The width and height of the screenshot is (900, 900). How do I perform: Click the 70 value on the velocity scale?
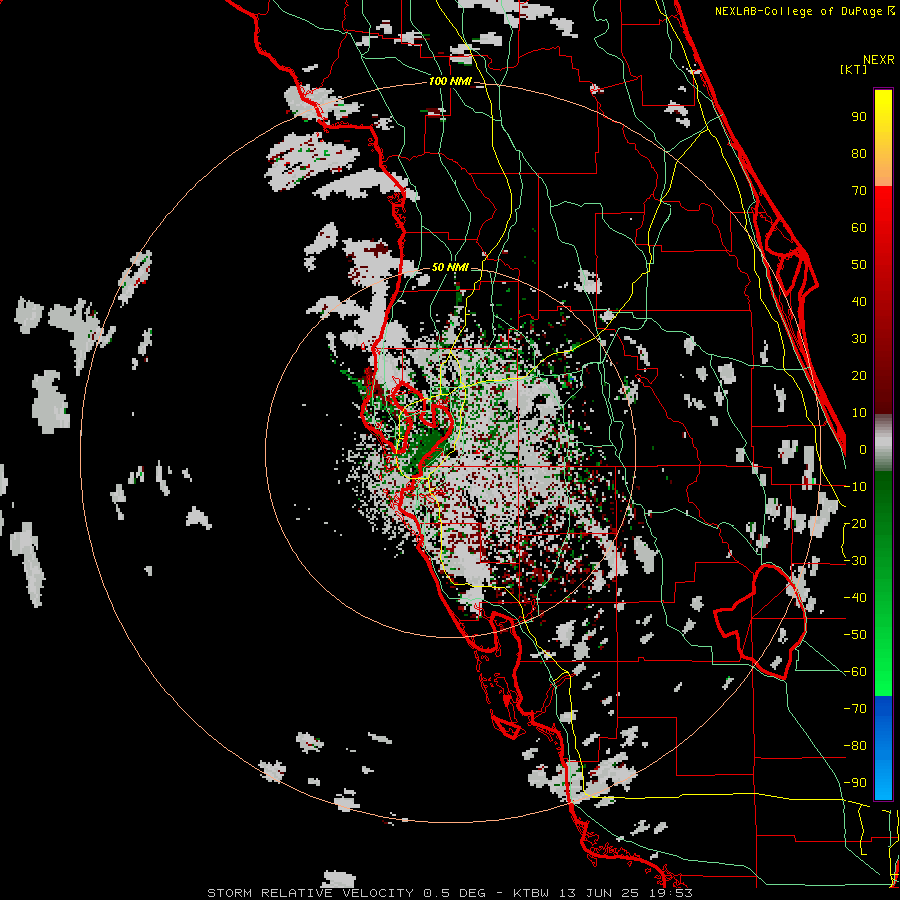point(859,191)
